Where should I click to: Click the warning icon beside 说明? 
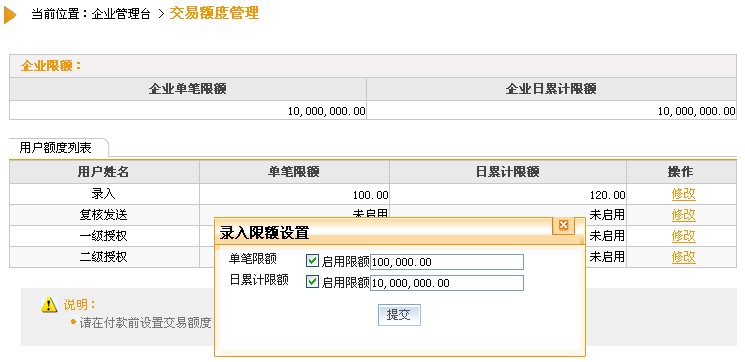pos(49,305)
